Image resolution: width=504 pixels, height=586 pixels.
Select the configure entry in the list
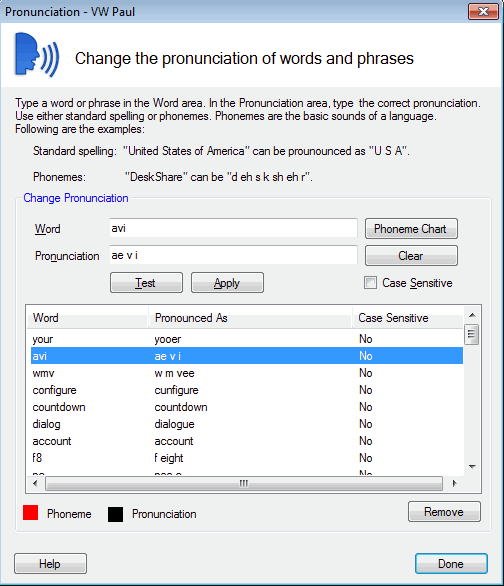[x=247, y=390]
